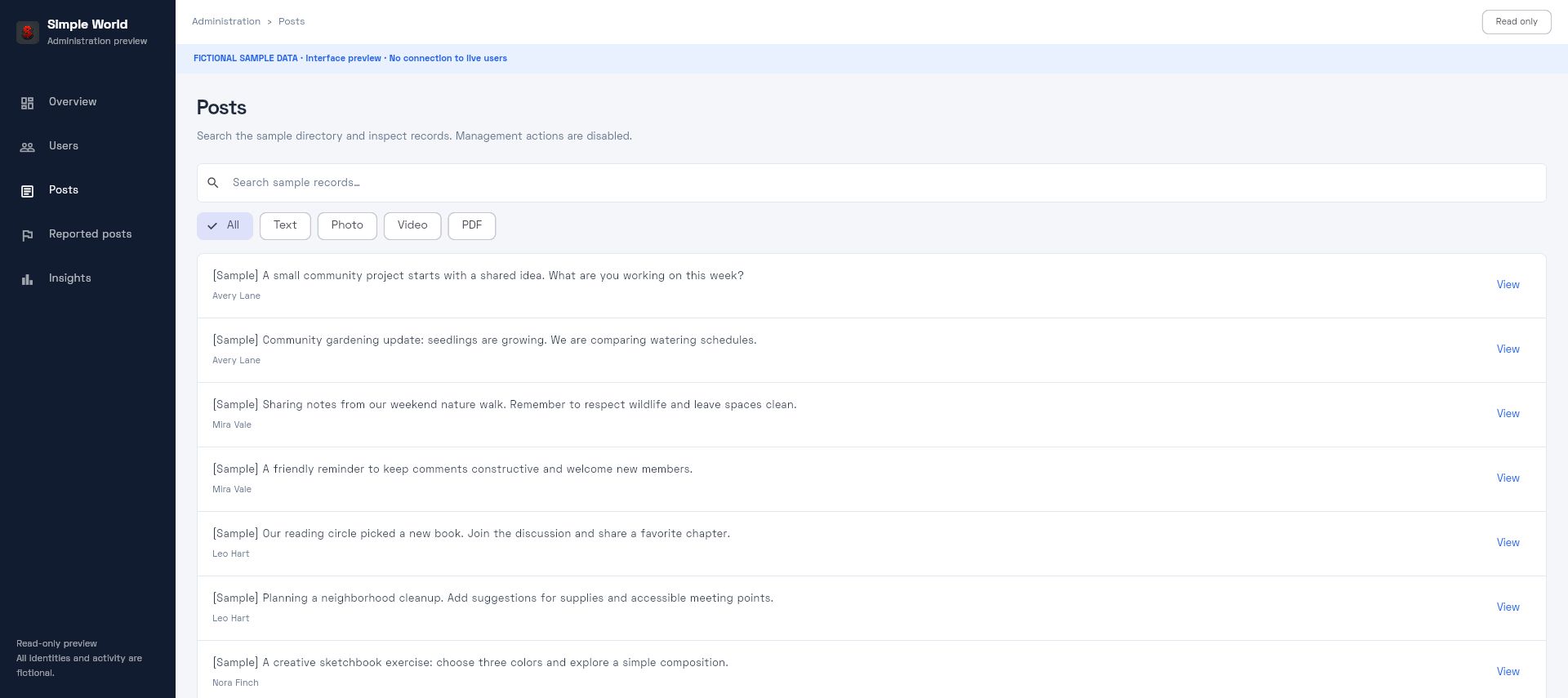Click the Read only button

click(x=1517, y=22)
